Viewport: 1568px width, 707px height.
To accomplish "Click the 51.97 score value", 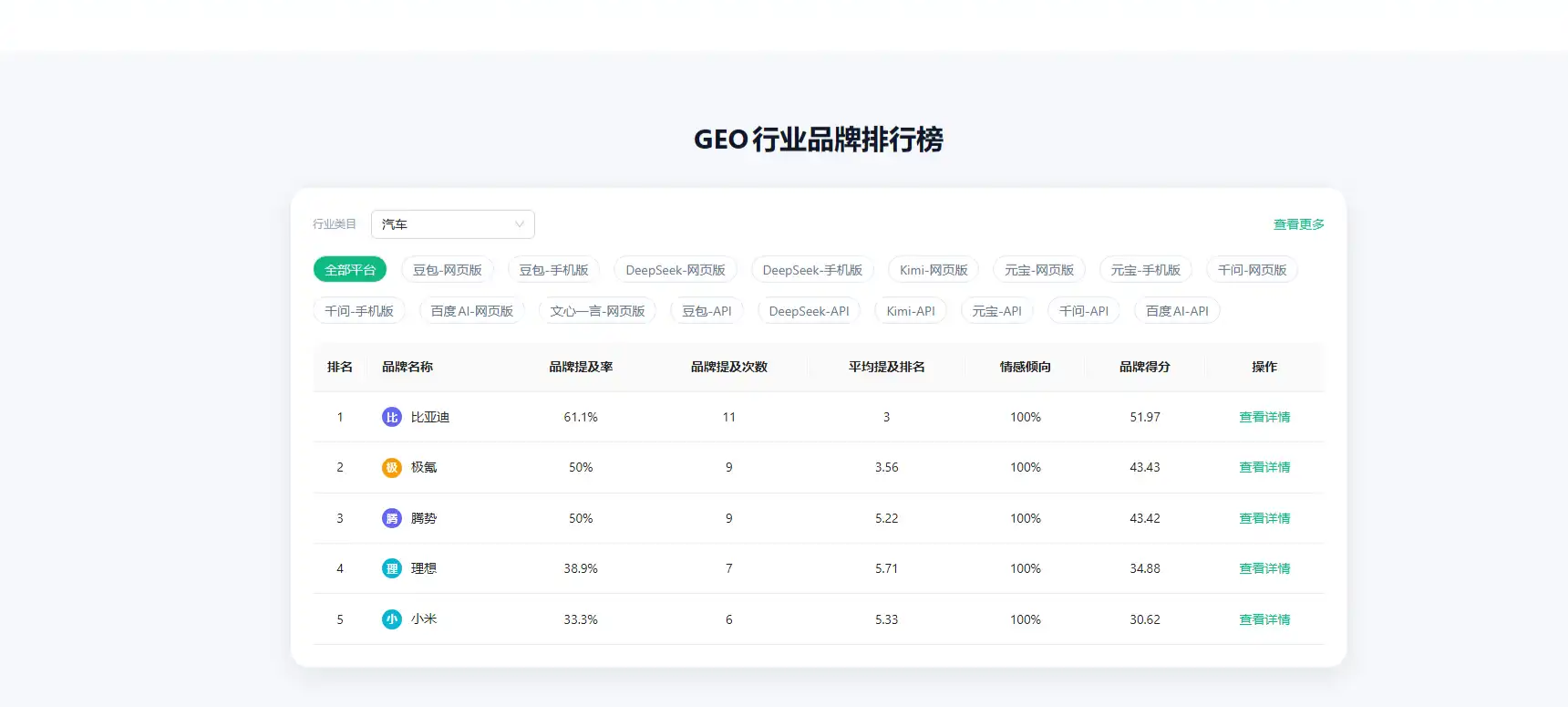I will [x=1145, y=417].
